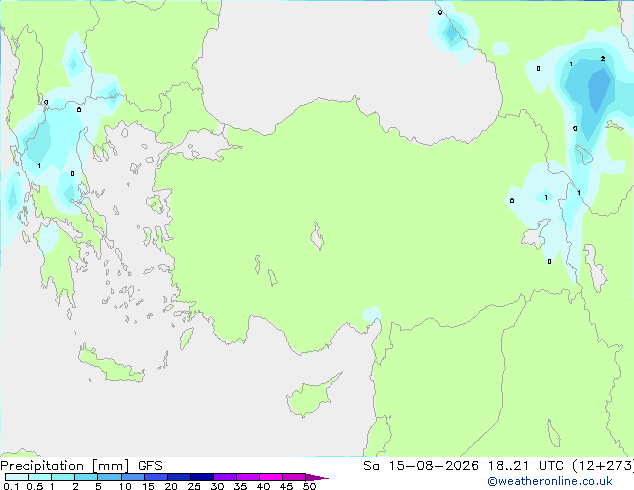Click the '2' precipitation value on the map
The height and width of the screenshot is (490, 634).
[603, 59]
